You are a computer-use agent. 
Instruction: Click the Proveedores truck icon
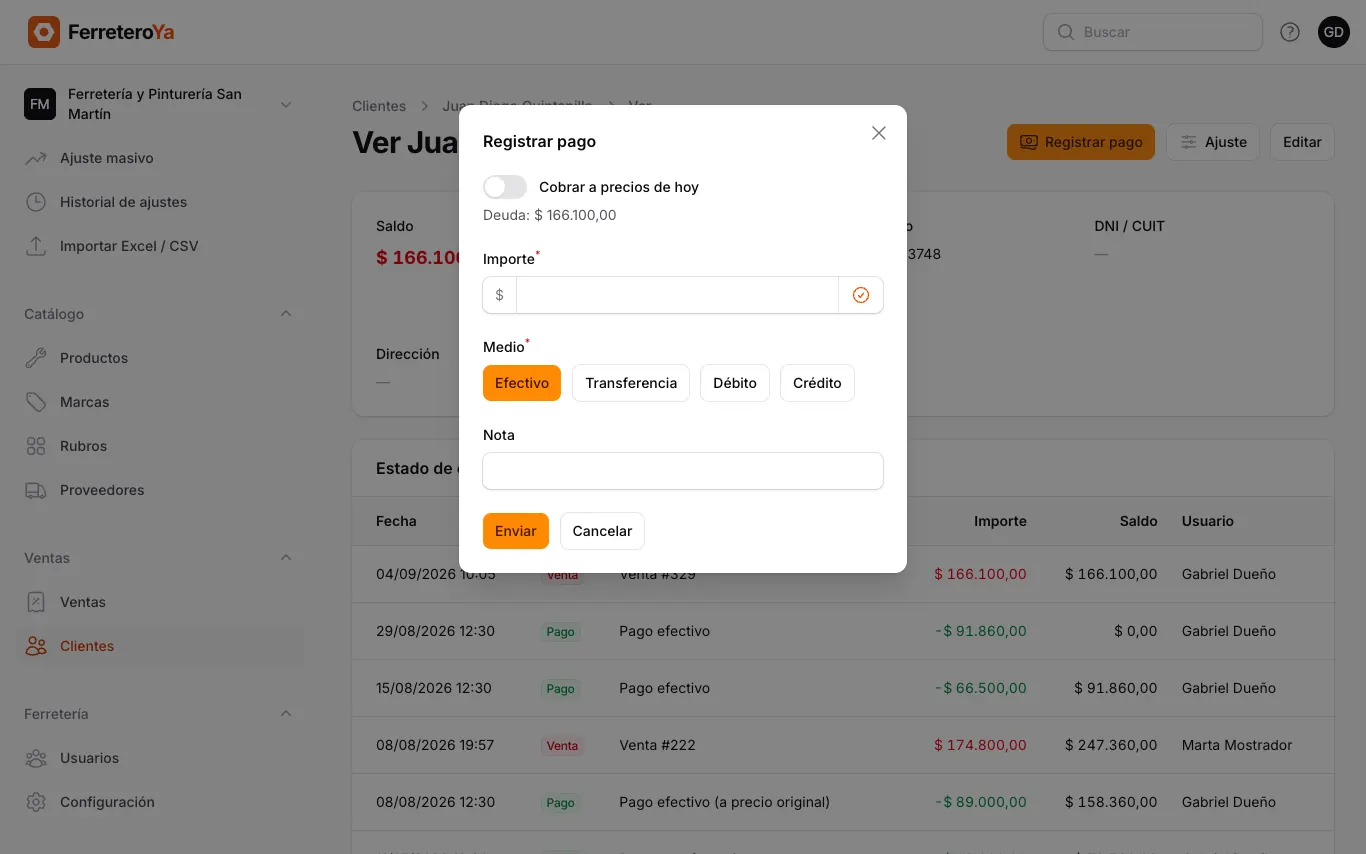tap(36, 490)
